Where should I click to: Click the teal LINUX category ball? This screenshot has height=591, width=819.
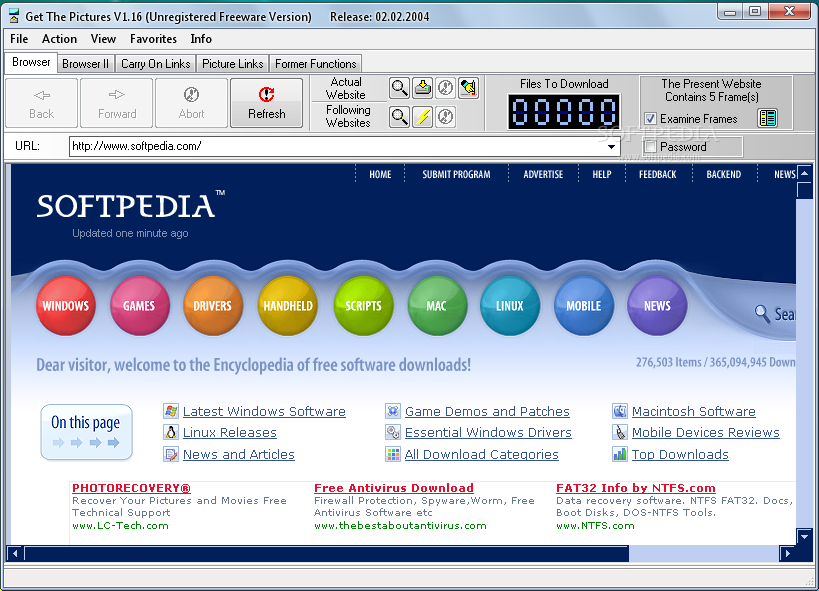(x=510, y=306)
